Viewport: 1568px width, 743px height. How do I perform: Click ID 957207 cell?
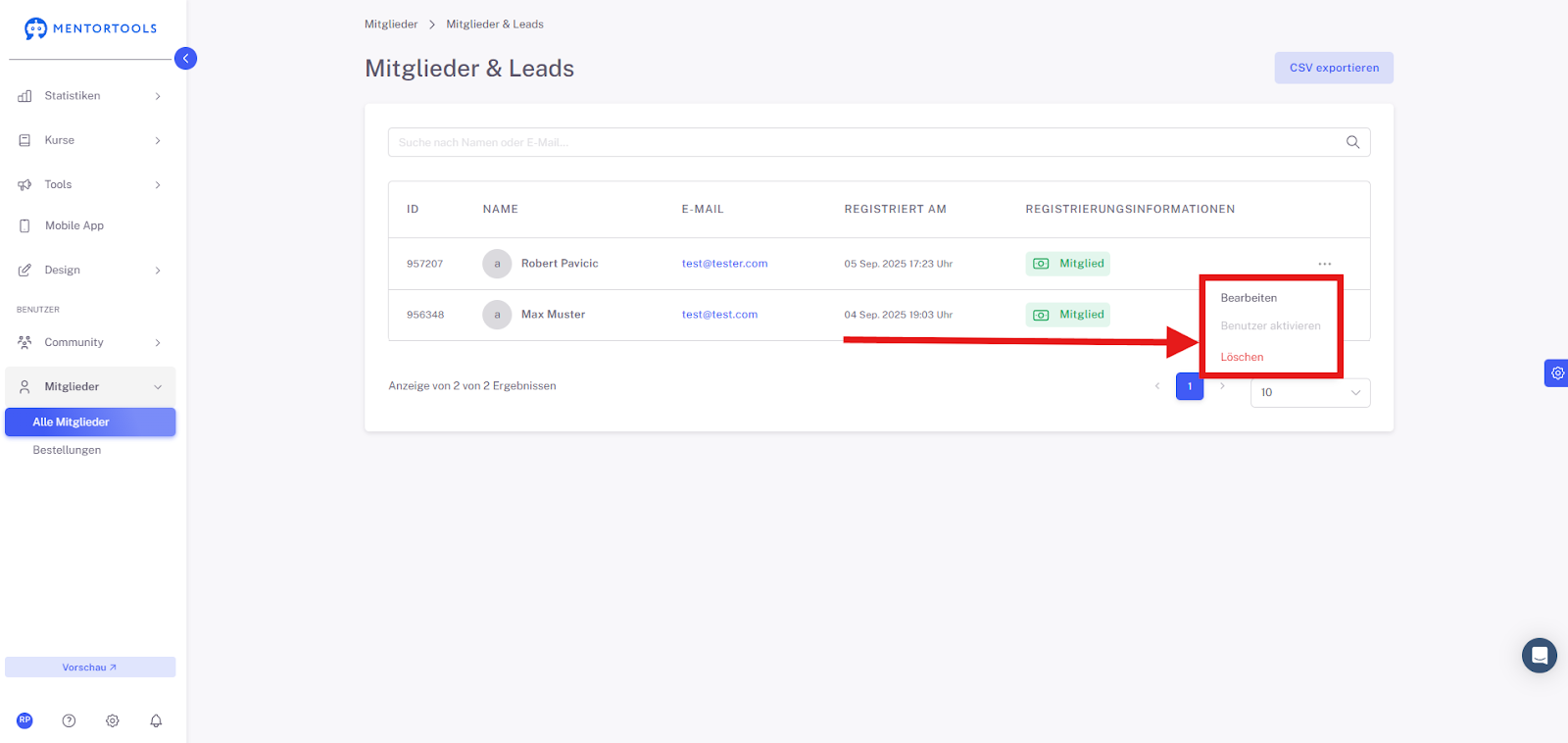coord(424,264)
